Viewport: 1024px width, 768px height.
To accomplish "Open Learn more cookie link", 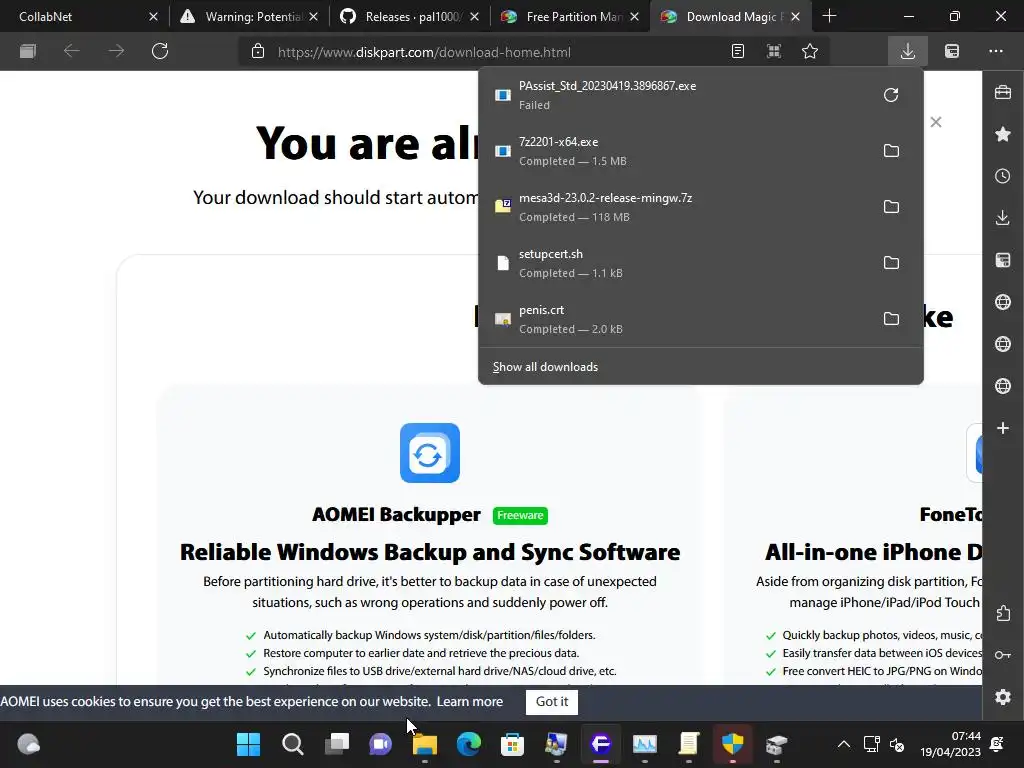I will point(470,702).
